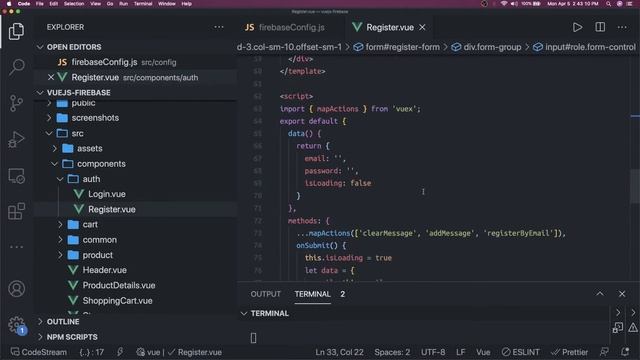
Task: Open the Selection menu
Action: coord(74,4)
